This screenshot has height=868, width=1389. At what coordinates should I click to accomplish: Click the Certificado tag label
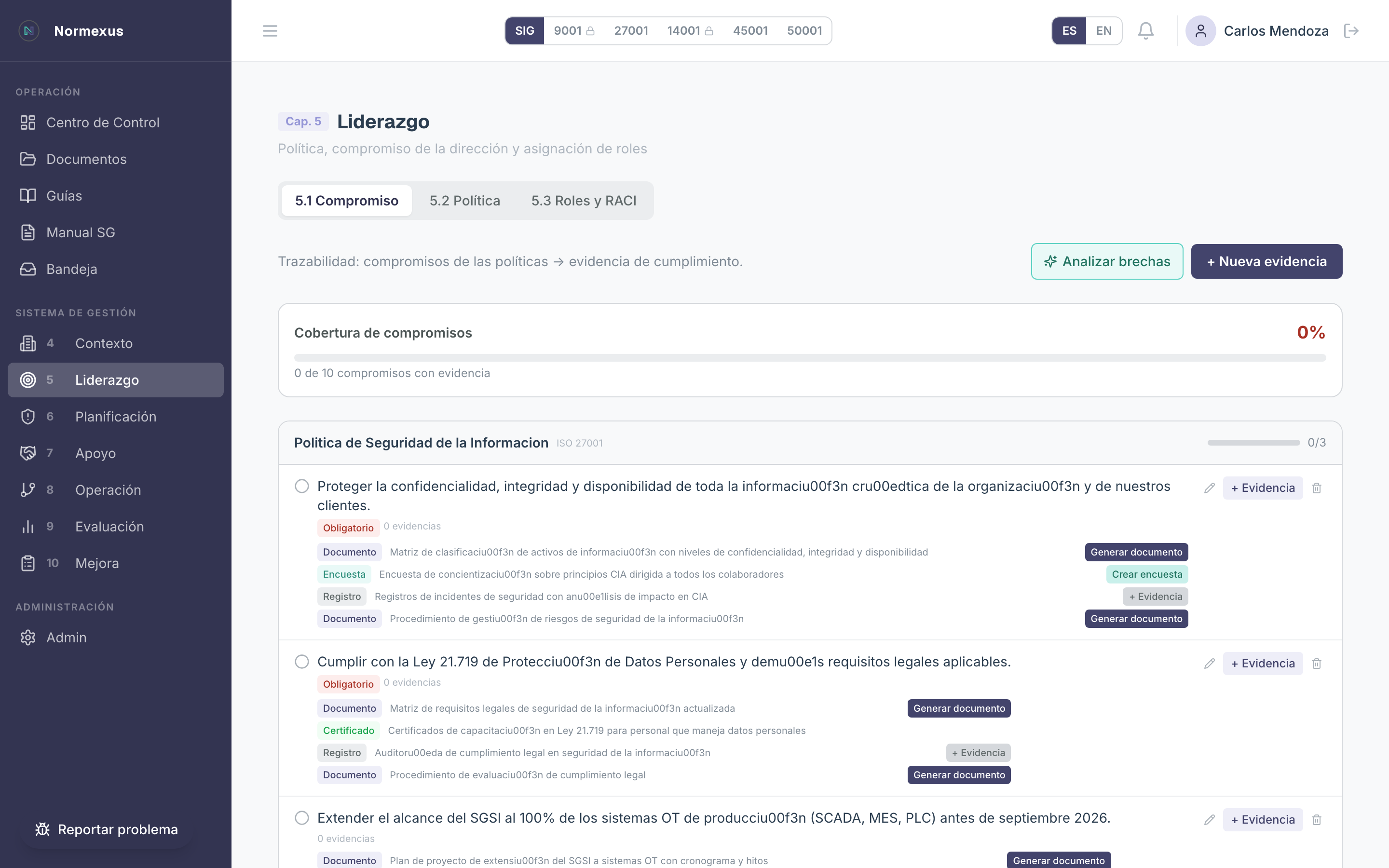[348, 731]
